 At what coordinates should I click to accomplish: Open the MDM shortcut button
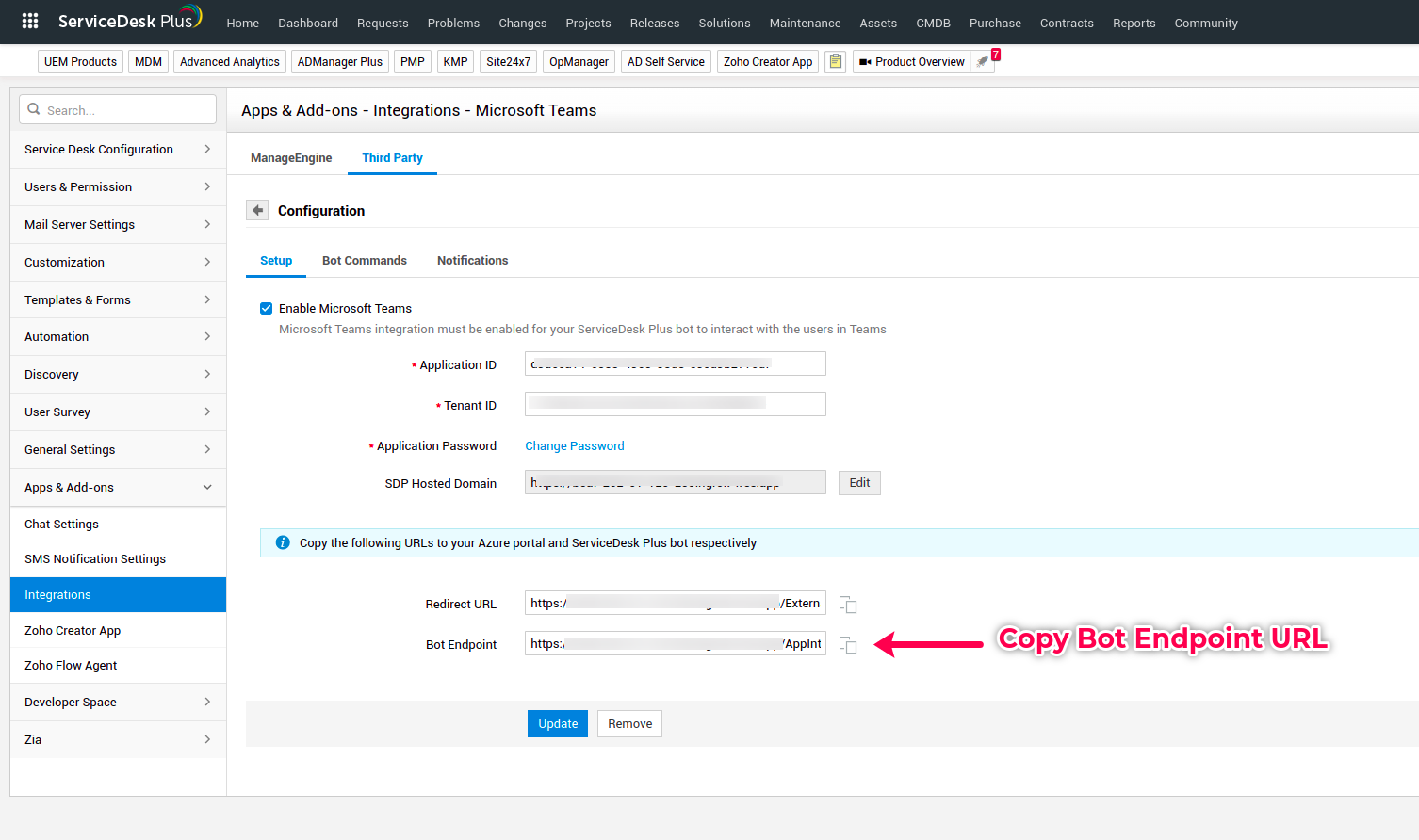148,61
